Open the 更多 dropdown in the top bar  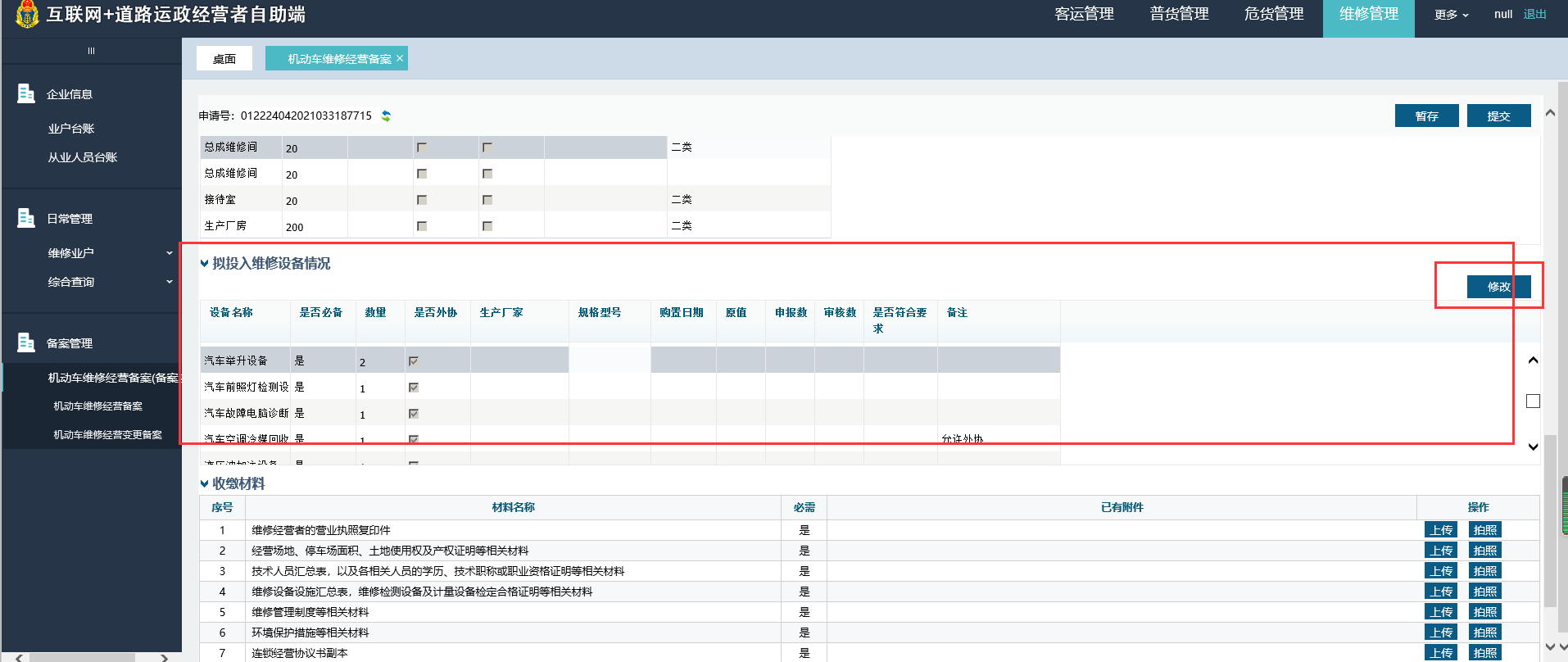pyautogui.click(x=1451, y=15)
